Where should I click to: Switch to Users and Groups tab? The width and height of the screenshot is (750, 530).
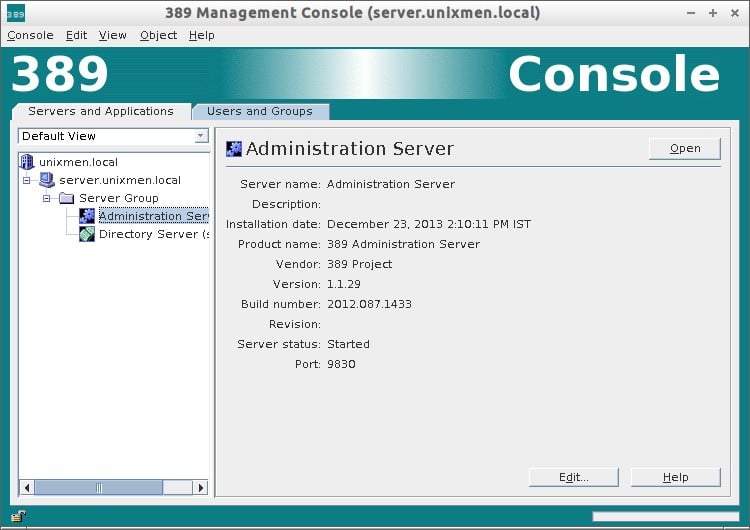coord(260,111)
